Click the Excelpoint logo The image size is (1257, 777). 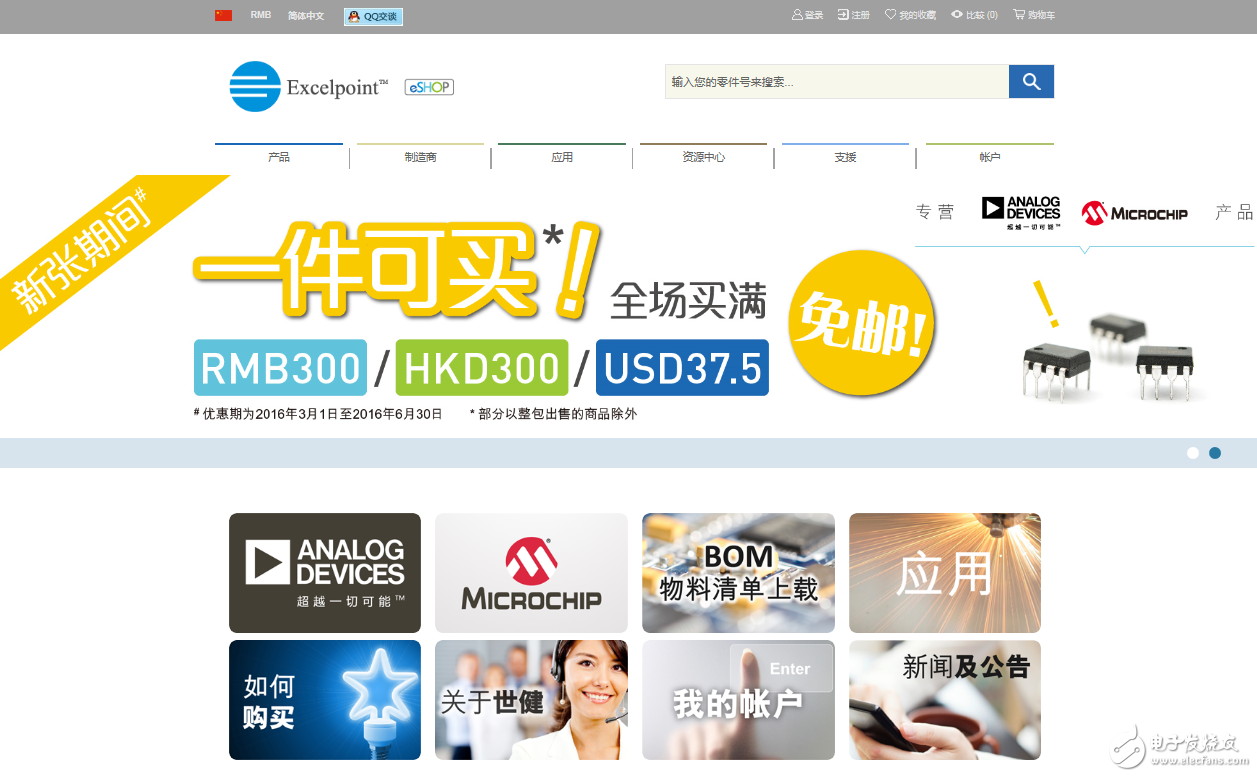click(x=308, y=87)
